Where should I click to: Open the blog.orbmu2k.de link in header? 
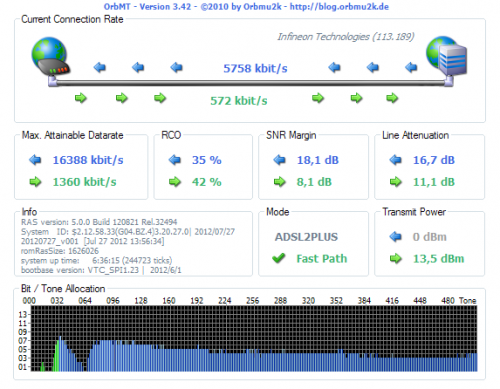(339, 7)
